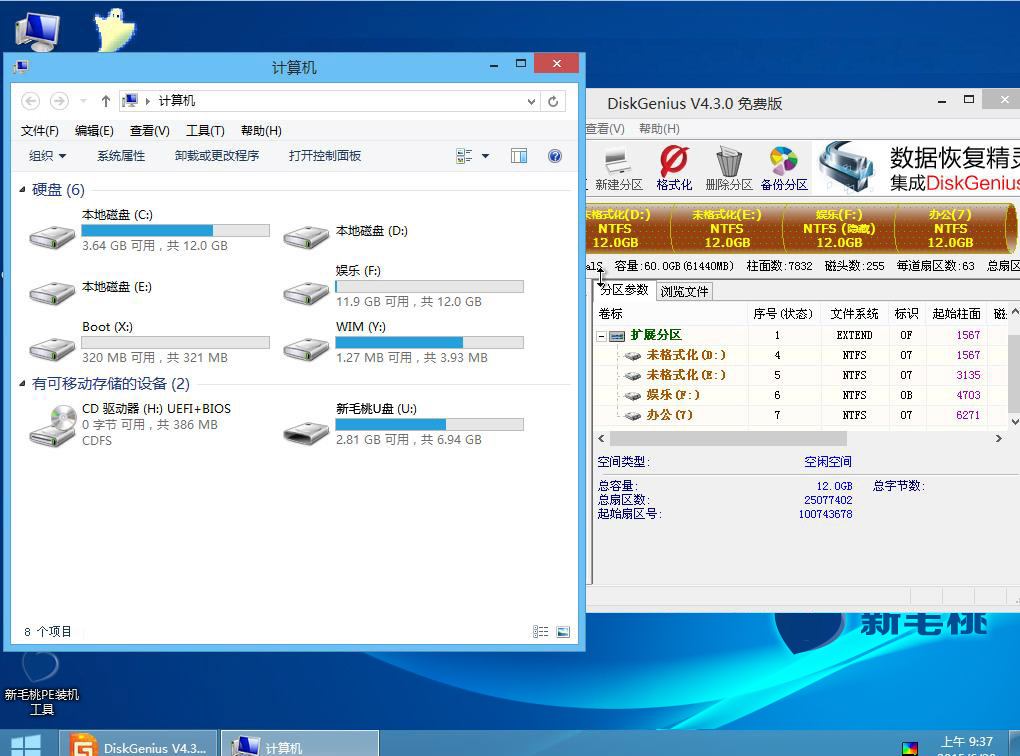Click 打开控制面板 button

click(x=325, y=155)
